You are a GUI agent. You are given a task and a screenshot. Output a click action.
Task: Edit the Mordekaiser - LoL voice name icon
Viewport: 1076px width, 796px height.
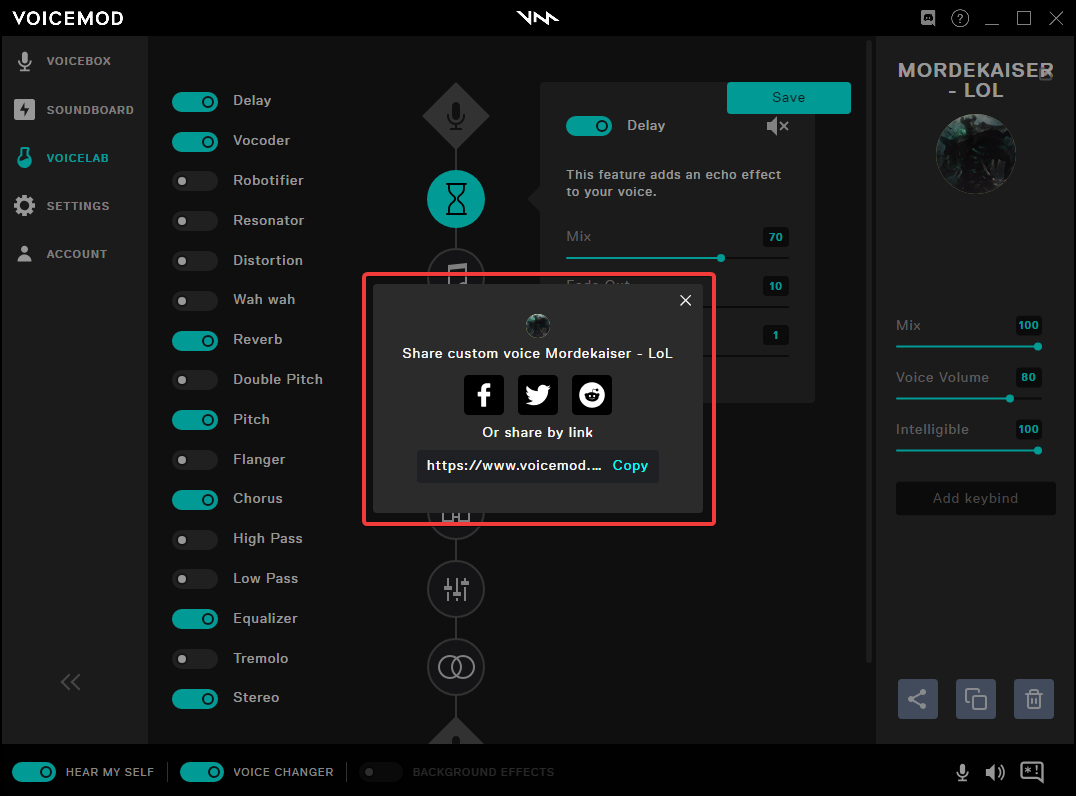[x=1046, y=72]
